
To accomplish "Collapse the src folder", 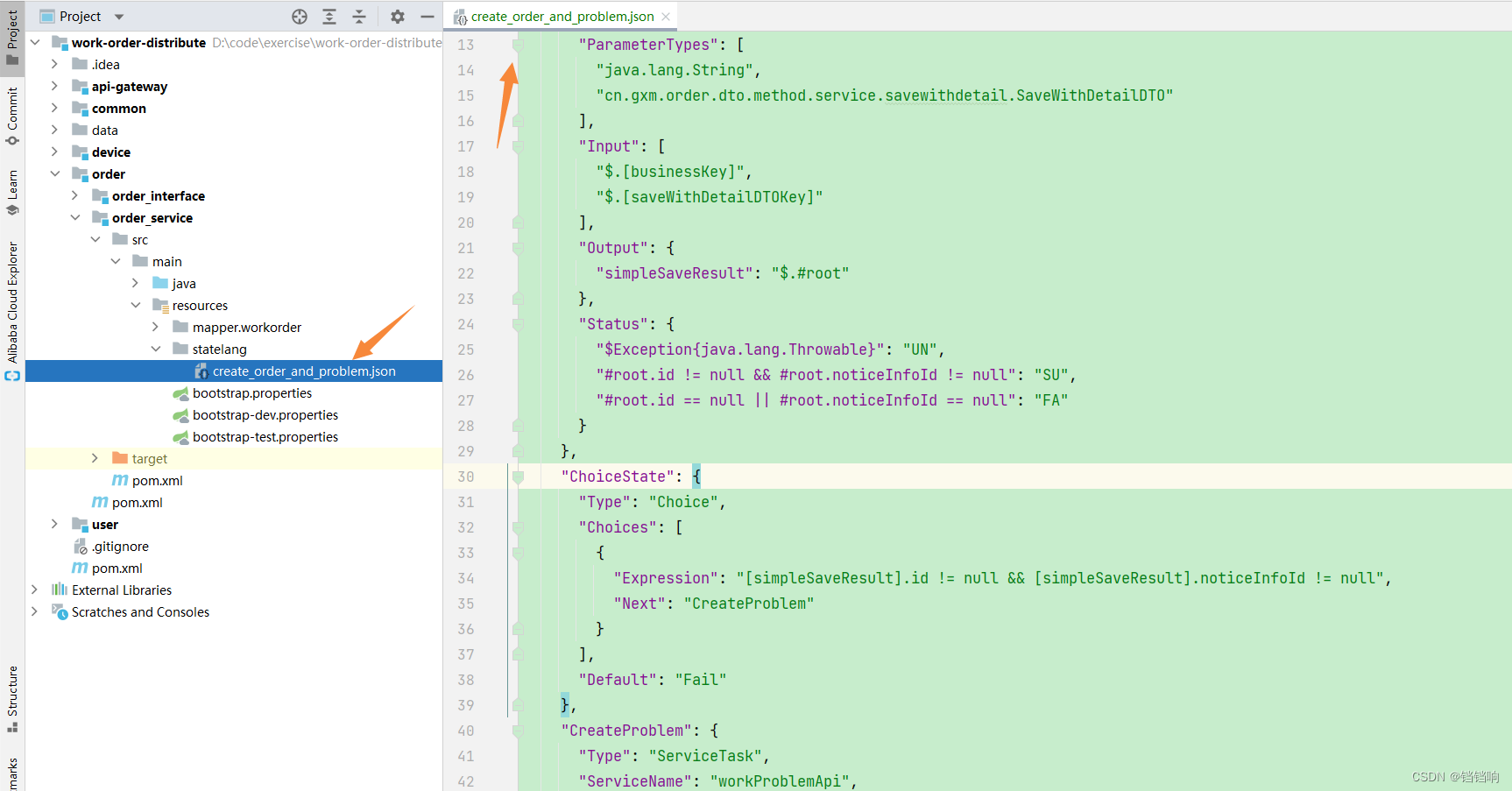I will pyautogui.click(x=95, y=239).
